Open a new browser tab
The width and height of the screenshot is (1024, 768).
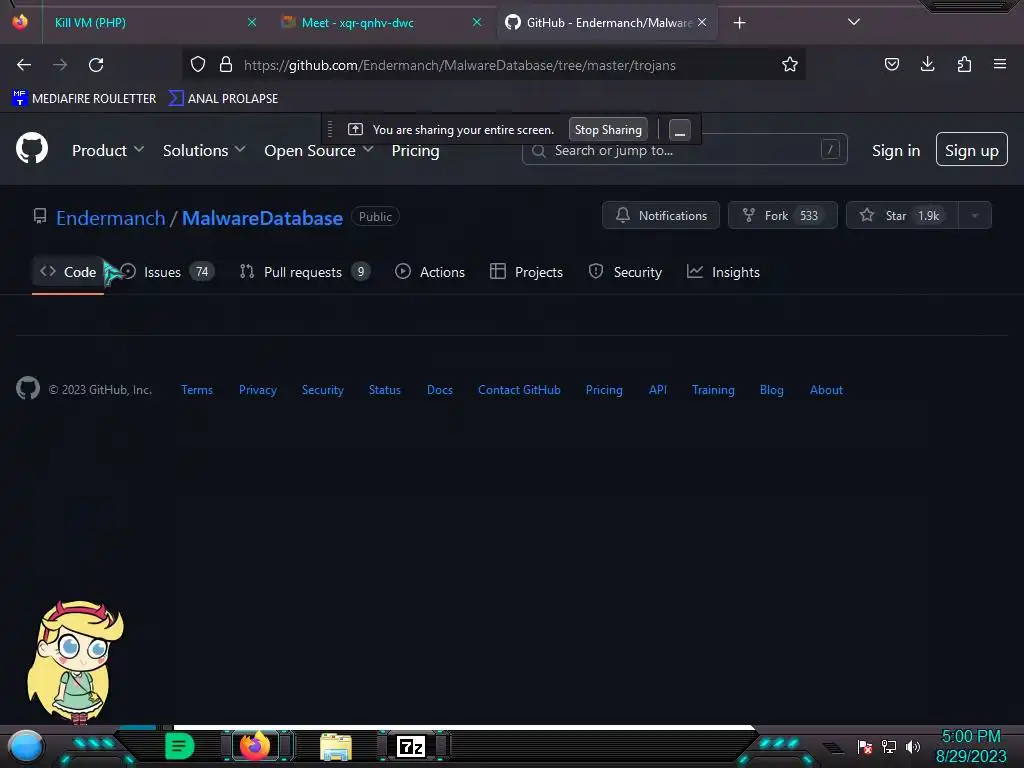[739, 23]
